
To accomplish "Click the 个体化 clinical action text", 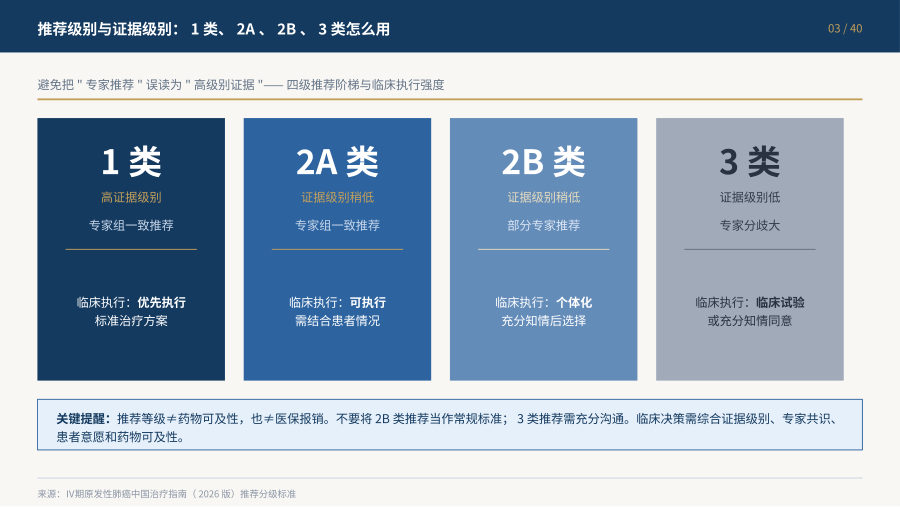I will coord(574,302).
